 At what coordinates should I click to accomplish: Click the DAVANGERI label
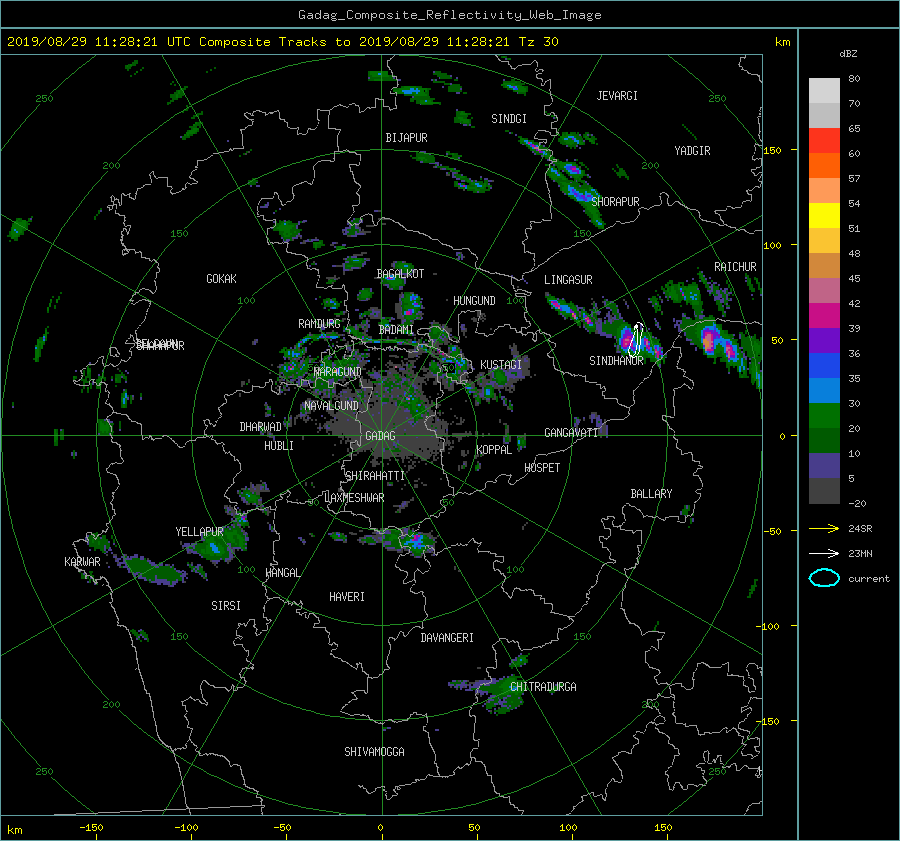pyautogui.click(x=447, y=638)
